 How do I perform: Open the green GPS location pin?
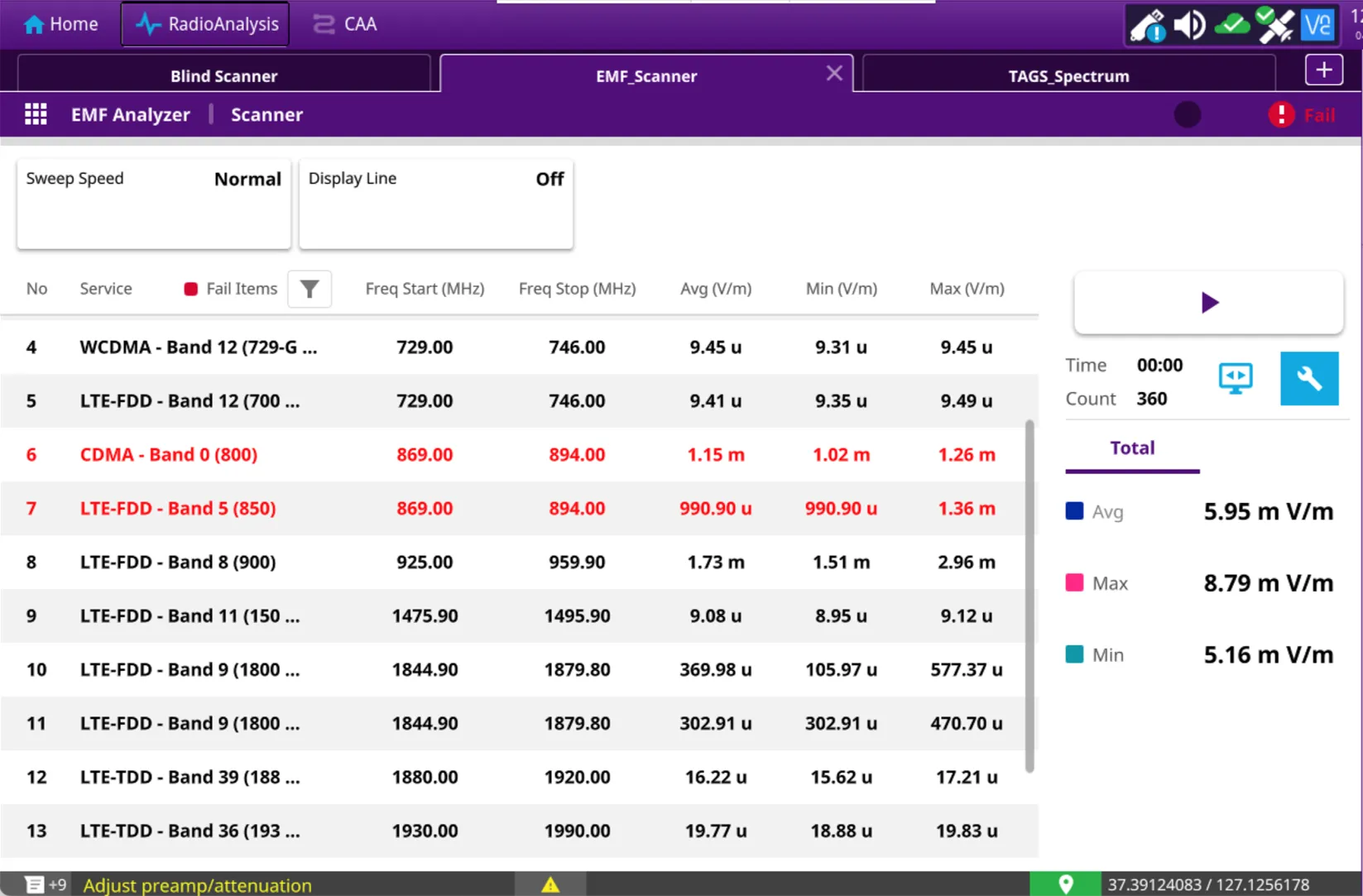click(x=1065, y=884)
